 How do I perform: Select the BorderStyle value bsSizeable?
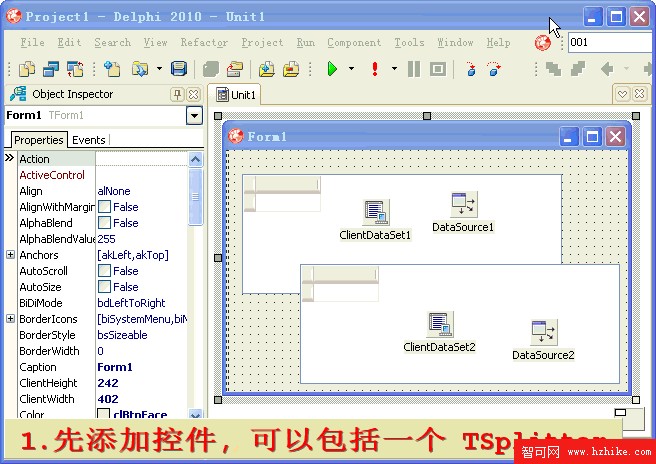[122, 335]
